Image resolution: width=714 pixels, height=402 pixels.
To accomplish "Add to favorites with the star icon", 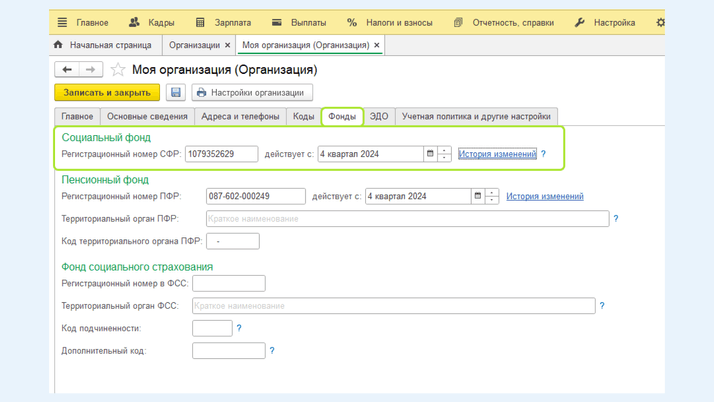I will [x=117, y=69].
